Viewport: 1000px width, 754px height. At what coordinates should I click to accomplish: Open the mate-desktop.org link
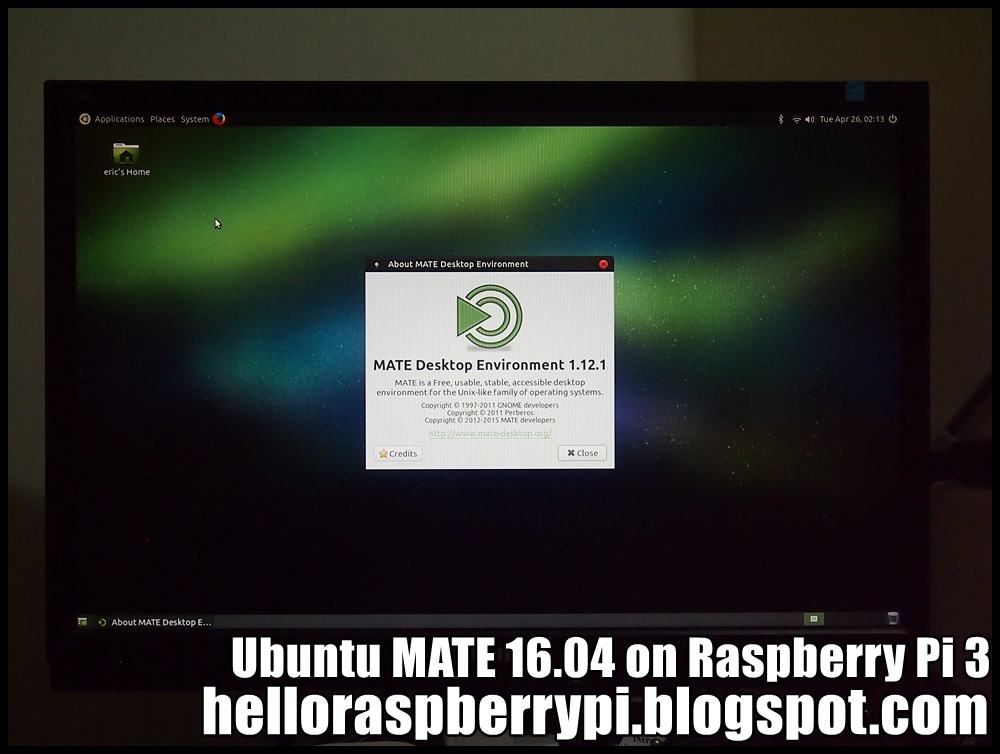(x=490, y=433)
